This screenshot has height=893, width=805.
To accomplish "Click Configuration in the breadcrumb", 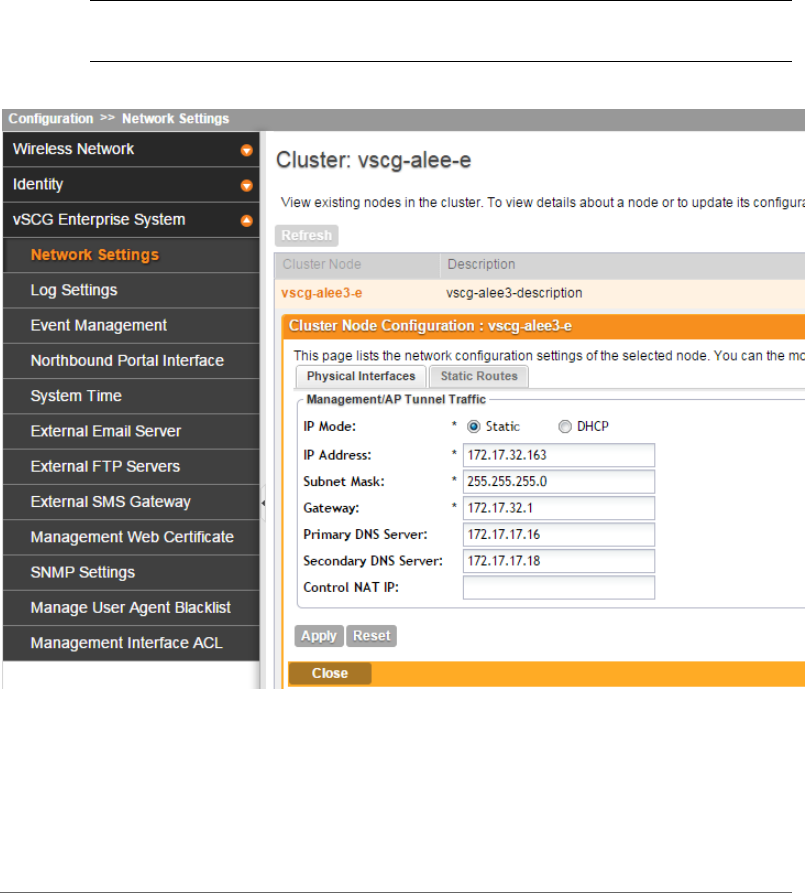I will coord(51,118).
